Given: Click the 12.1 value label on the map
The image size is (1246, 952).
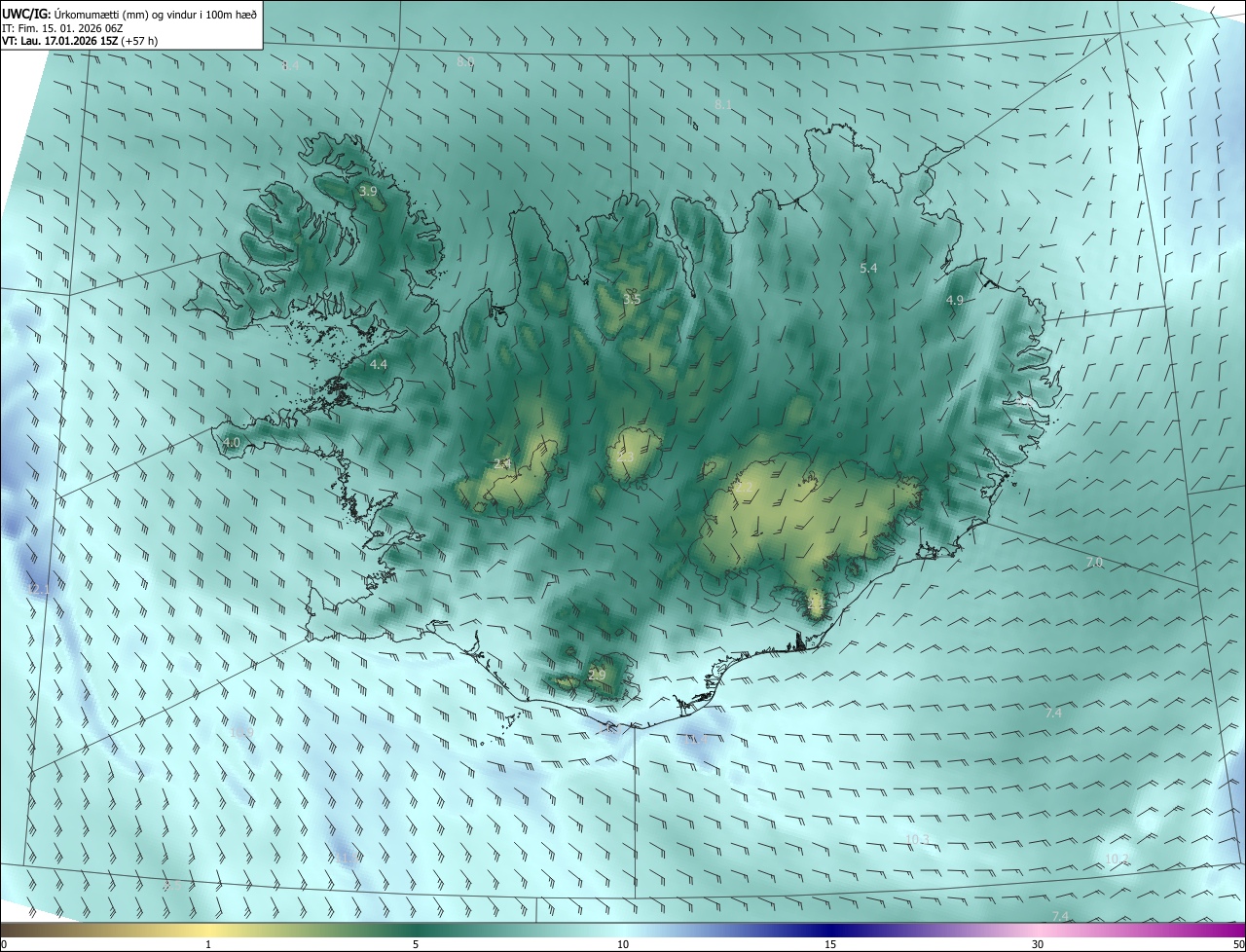Looking at the screenshot, I should tap(39, 590).
